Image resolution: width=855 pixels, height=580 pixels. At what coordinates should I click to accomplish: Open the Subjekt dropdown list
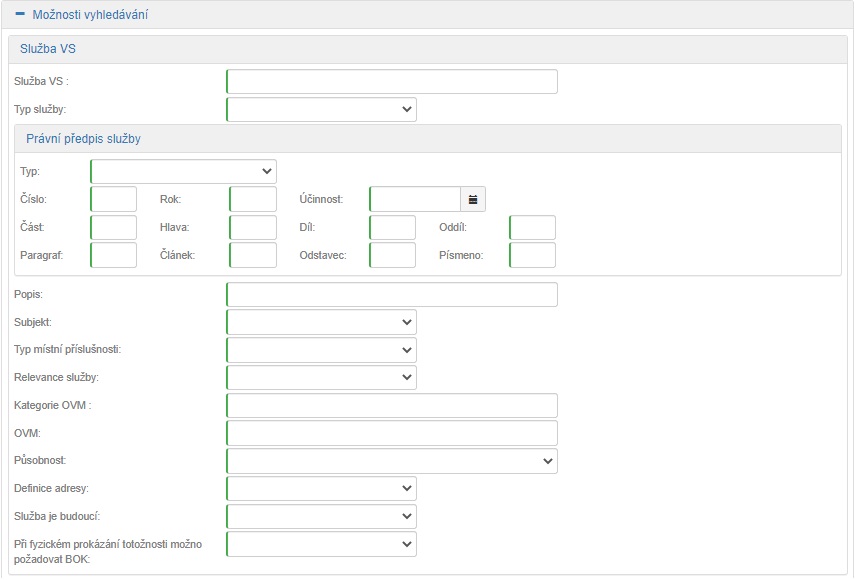[321, 322]
